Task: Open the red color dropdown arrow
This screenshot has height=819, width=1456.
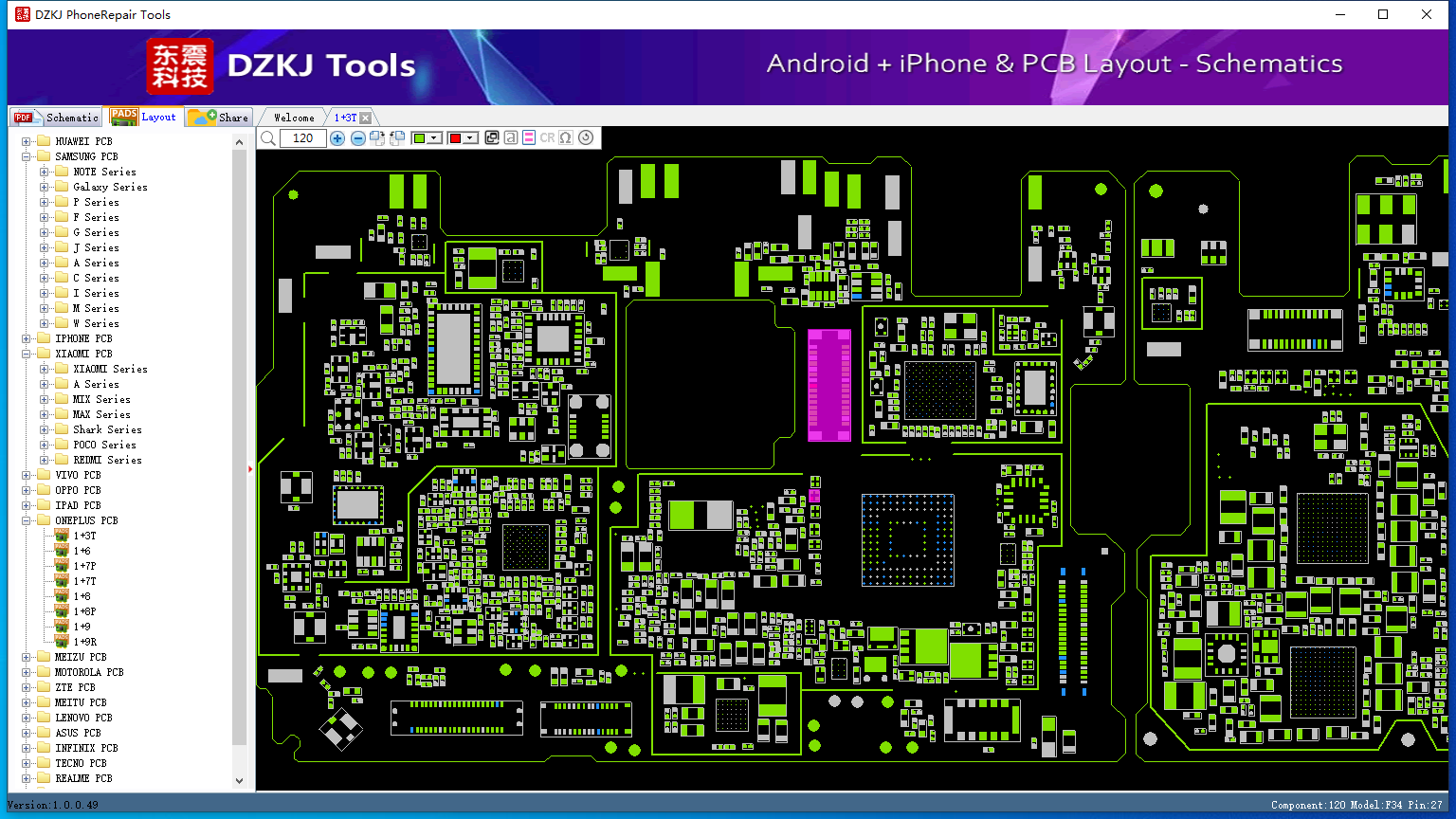Action: (x=469, y=138)
